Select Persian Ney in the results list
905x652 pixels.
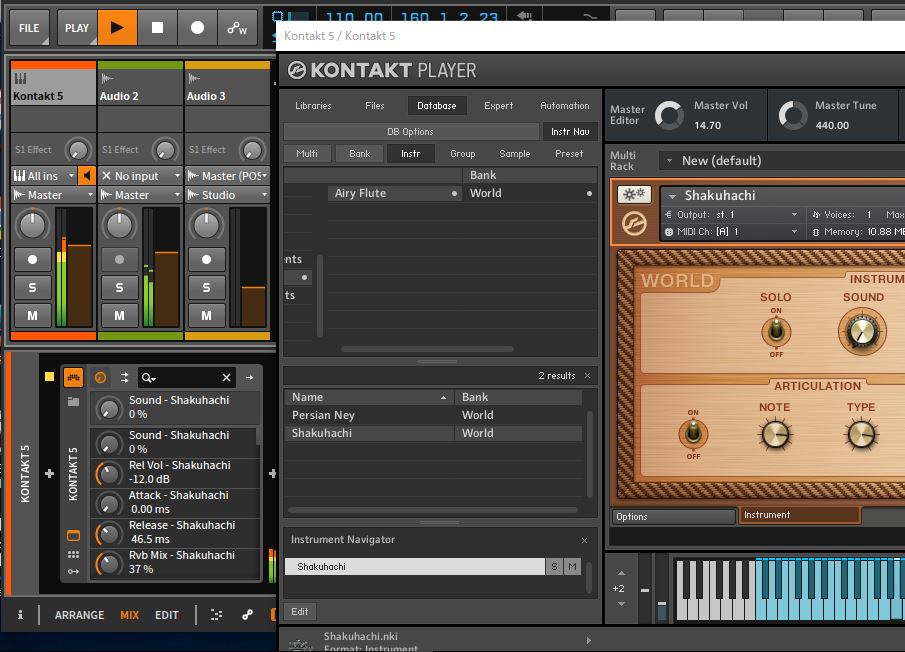pos(433,415)
